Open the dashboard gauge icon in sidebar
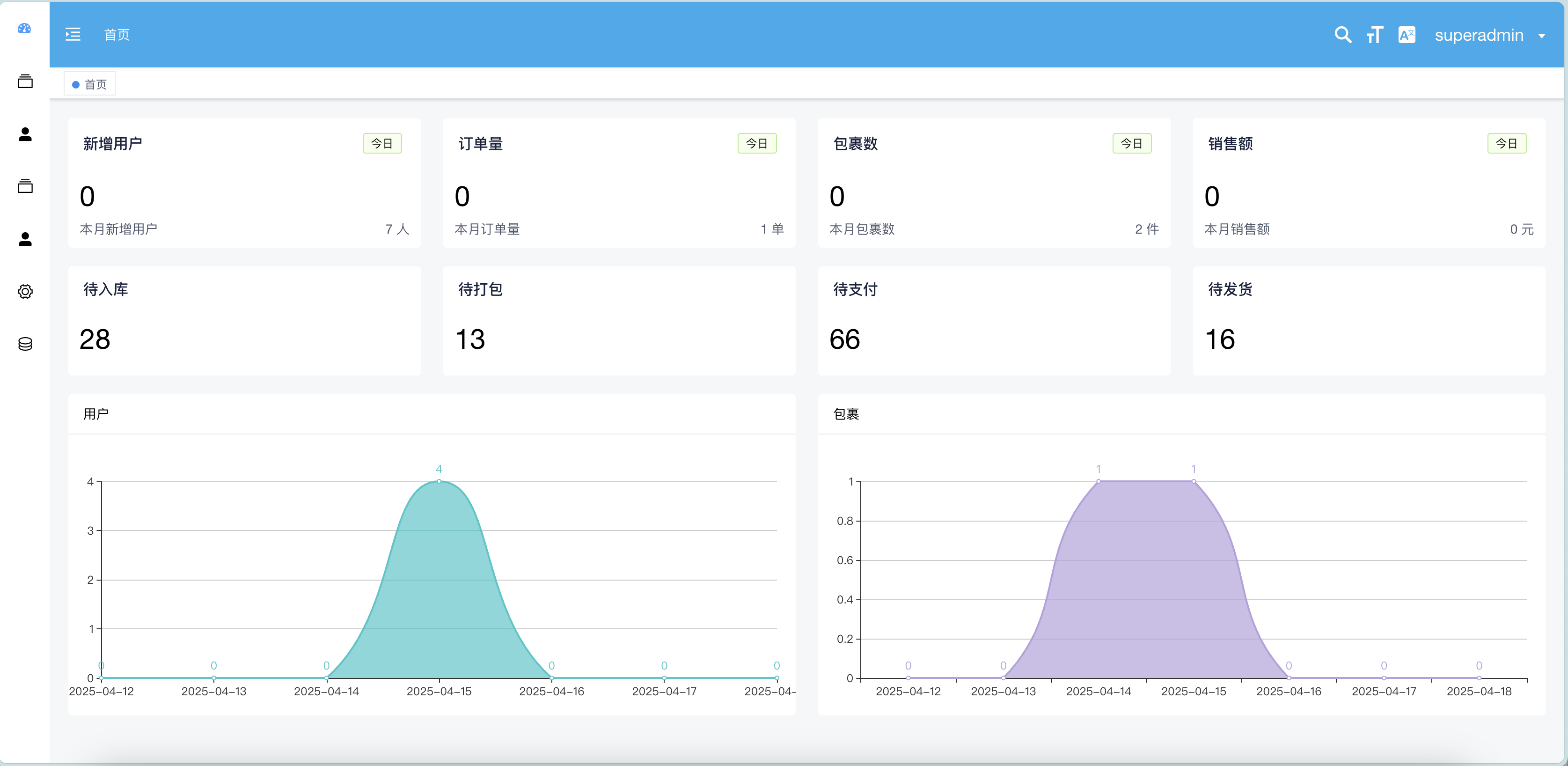The height and width of the screenshot is (766, 1568). 24,29
